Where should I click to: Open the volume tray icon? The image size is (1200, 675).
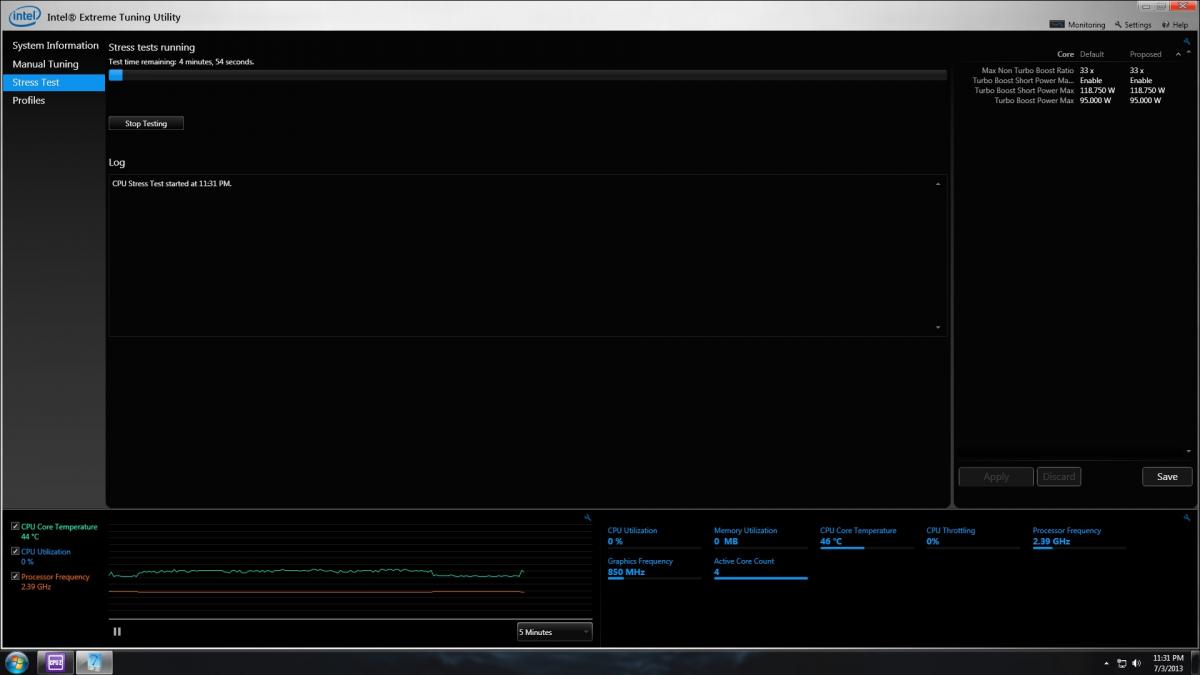point(1137,663)
